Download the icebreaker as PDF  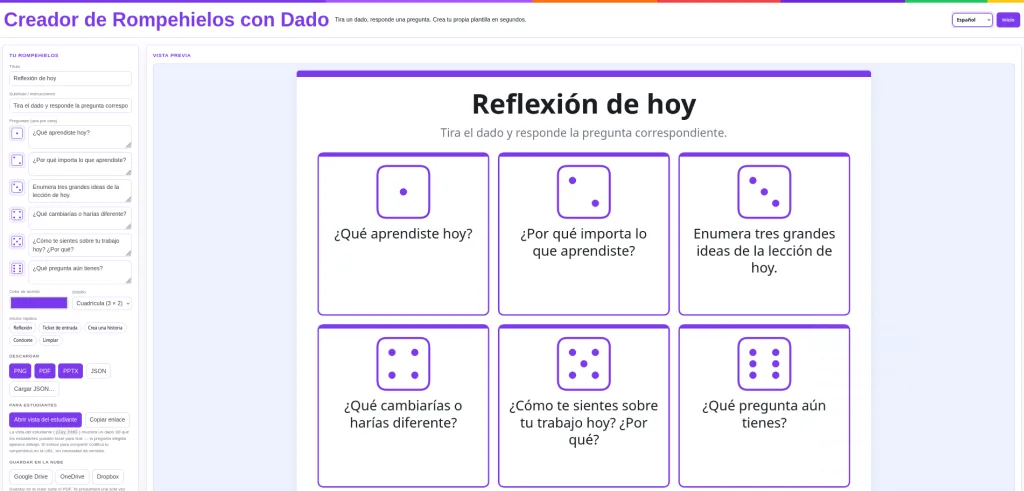click(44, 371)
